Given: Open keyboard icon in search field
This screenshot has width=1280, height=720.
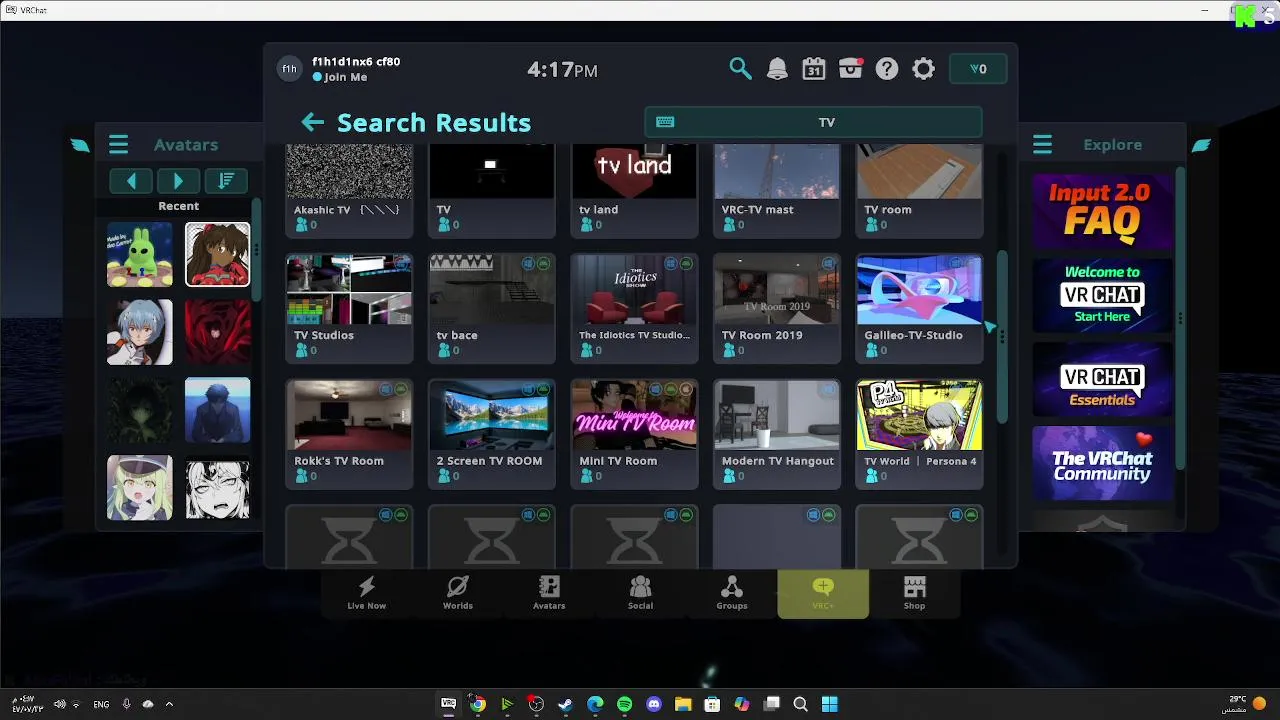Looking at the screenshot, I should tap(665, 122).
